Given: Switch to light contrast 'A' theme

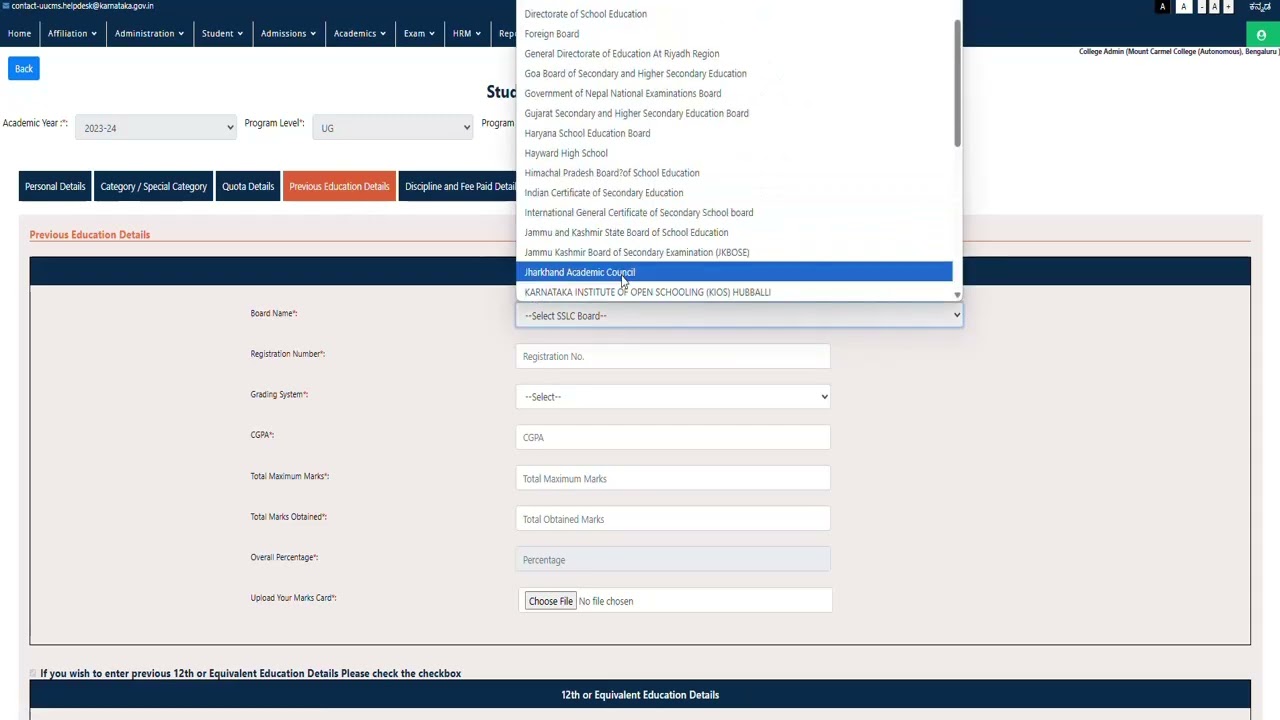Looking at the screenshot, I should click(x=1184, y=7).
